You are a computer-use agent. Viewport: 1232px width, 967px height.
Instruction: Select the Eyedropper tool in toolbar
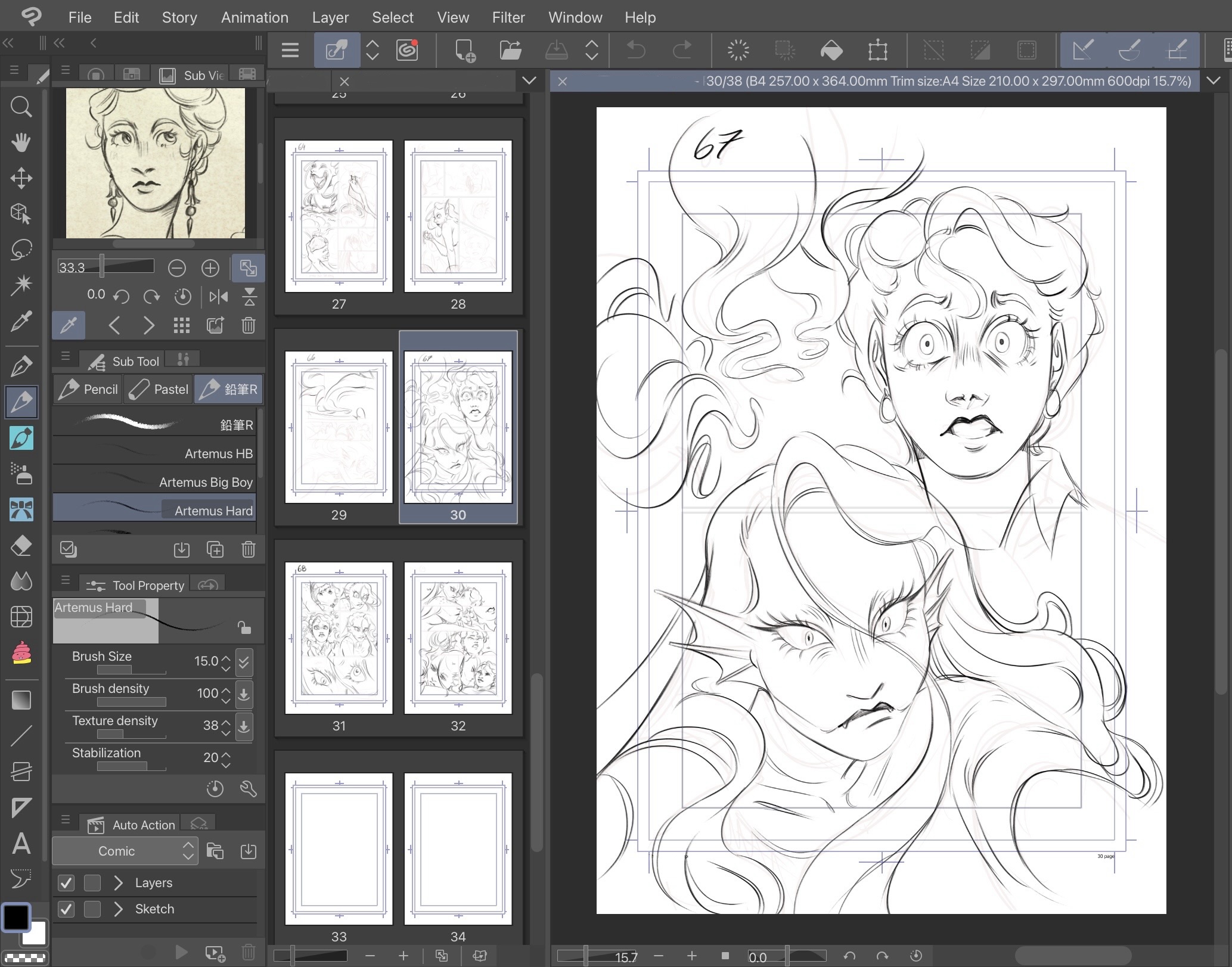click(21, 322)
